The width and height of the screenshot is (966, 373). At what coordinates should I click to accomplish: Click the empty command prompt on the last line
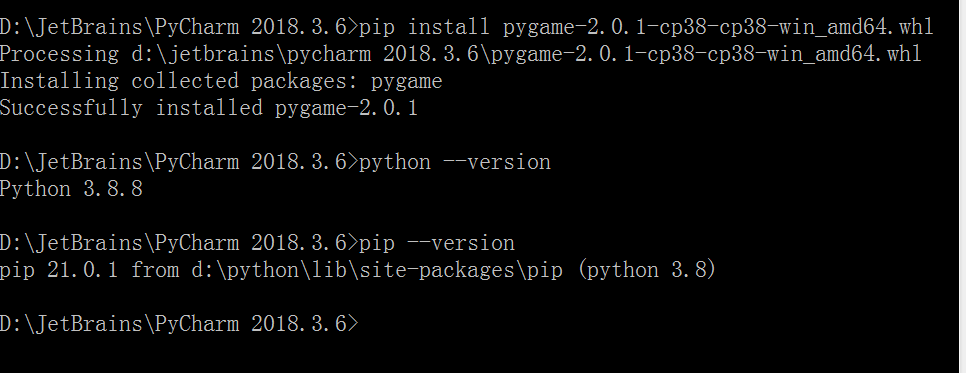[179, 324]
